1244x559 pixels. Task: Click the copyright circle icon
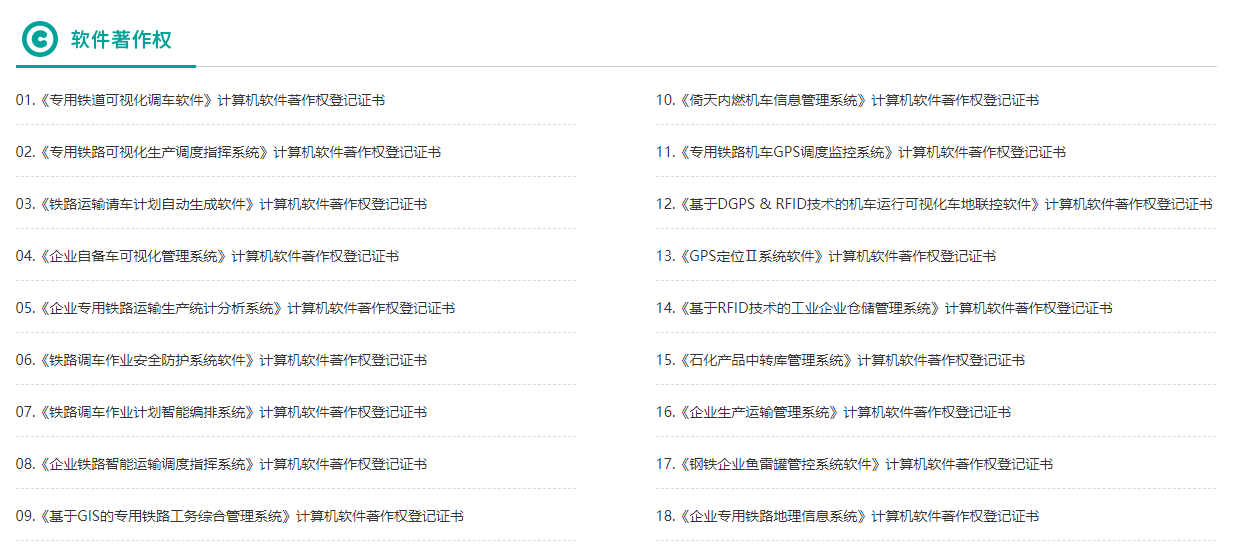pos(40,39)
